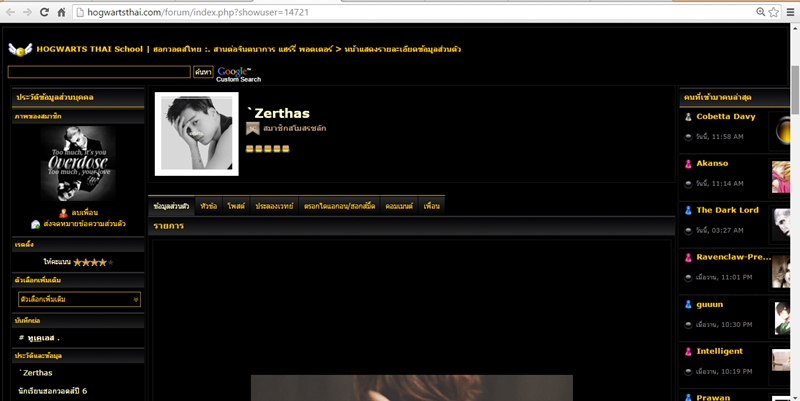Open the ประลองเวทย์ tab
Image resolution: width=800 pixels, height=401 pixels.
[x=274, y=207]
